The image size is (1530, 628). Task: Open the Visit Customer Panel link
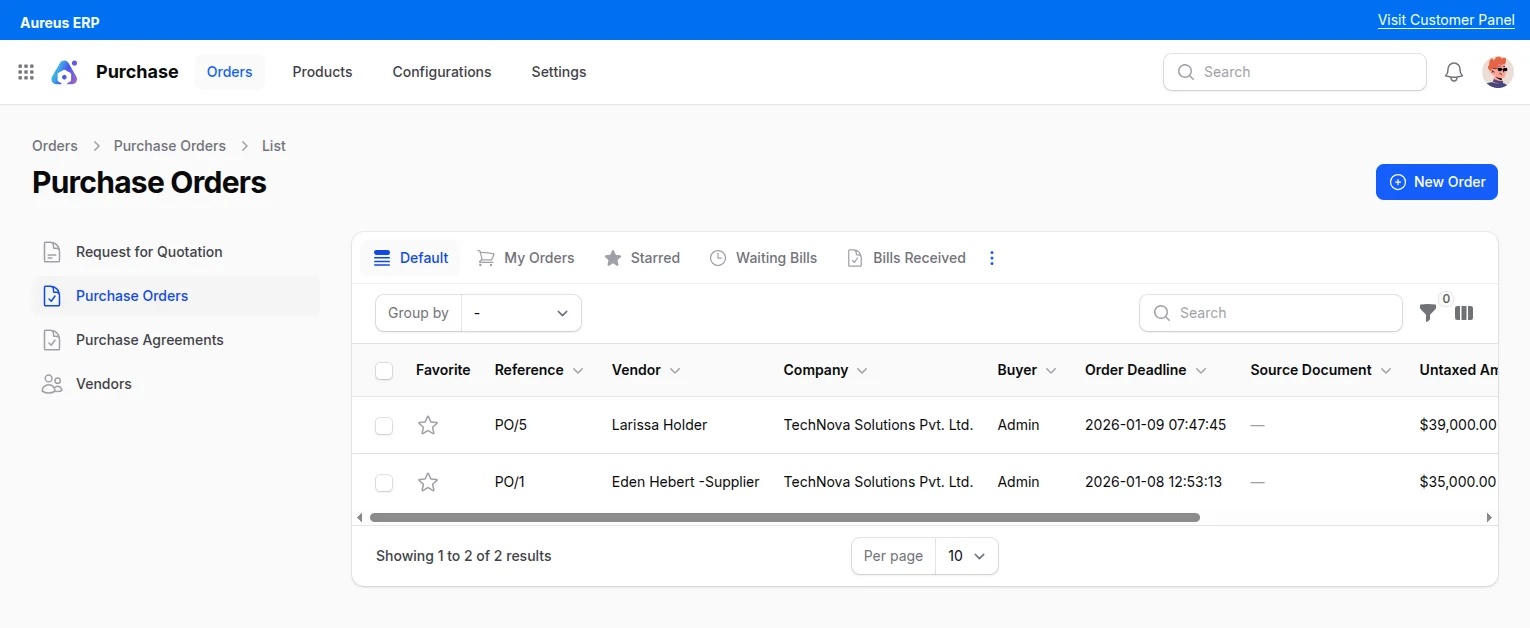[x=1446, y=20]
